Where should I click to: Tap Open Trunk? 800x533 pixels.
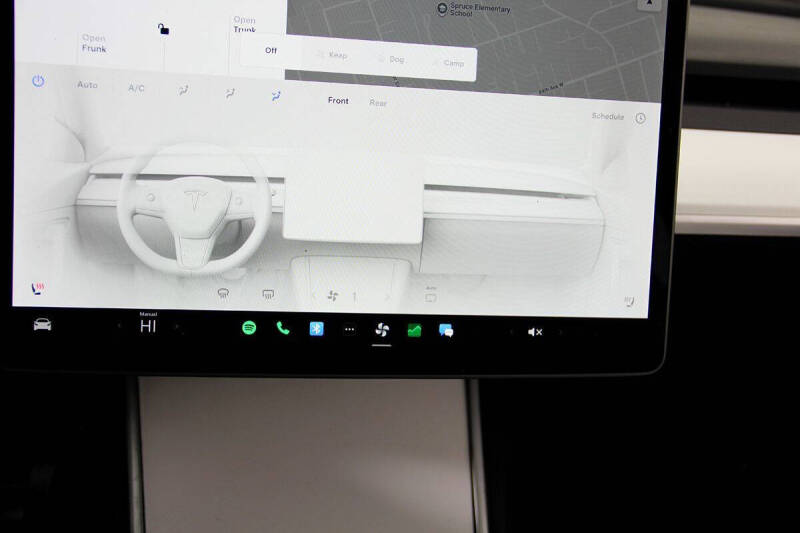click(244, 24)
